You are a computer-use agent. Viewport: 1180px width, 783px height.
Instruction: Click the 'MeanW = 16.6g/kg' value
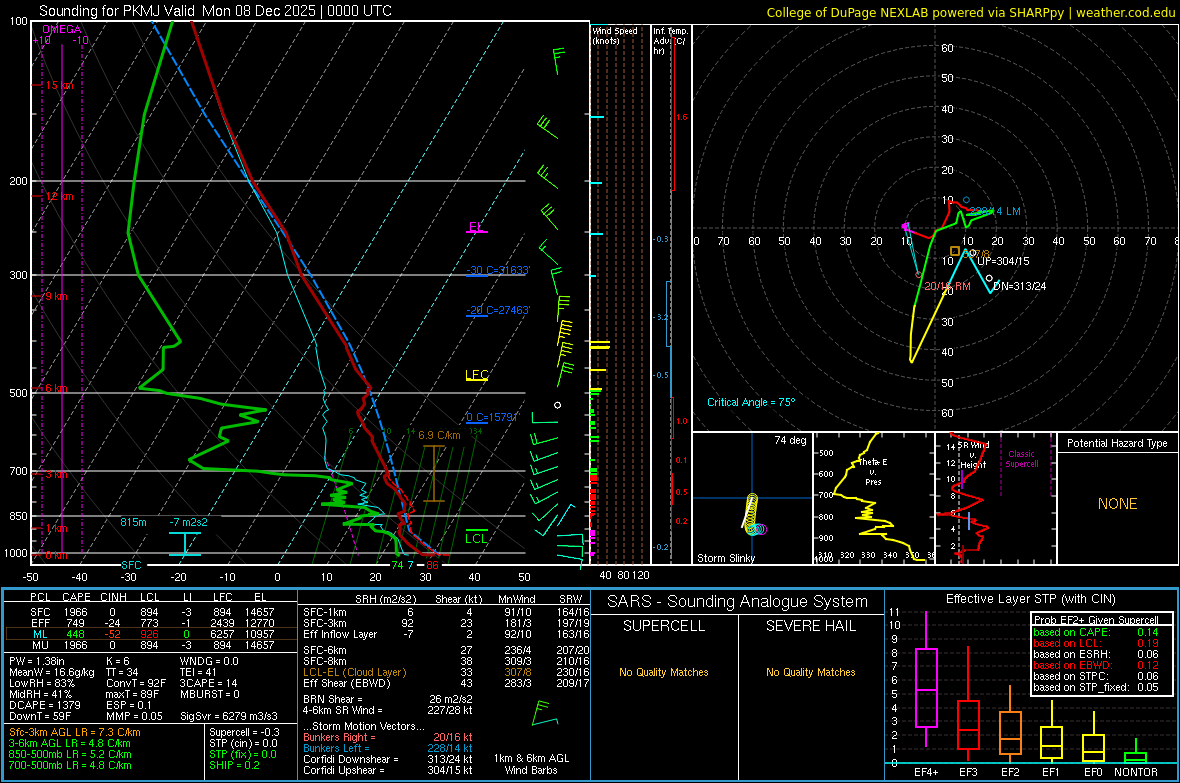pos(51,672)
